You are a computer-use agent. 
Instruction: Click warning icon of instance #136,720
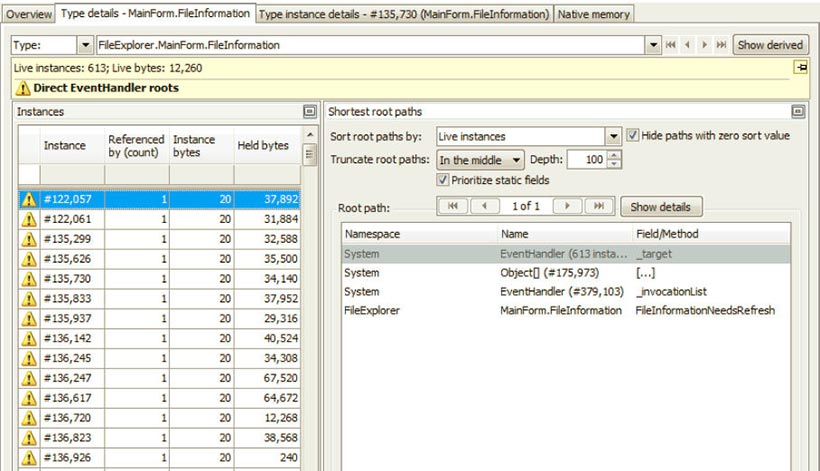pyautogui.click(x=29, y=418)
